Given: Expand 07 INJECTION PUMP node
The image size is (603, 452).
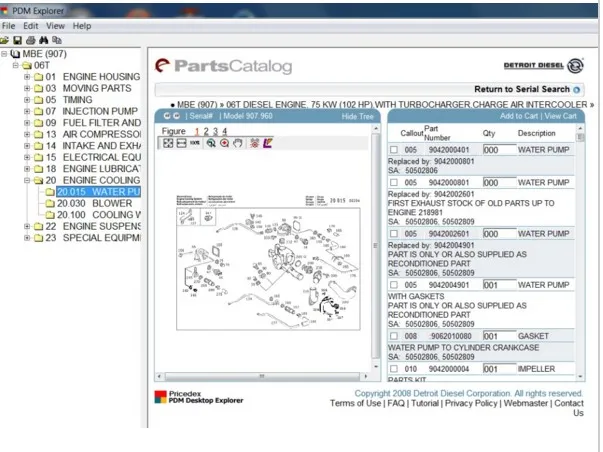Looking at the screenshot, I should pyautogui.click(x=27, y=112).
